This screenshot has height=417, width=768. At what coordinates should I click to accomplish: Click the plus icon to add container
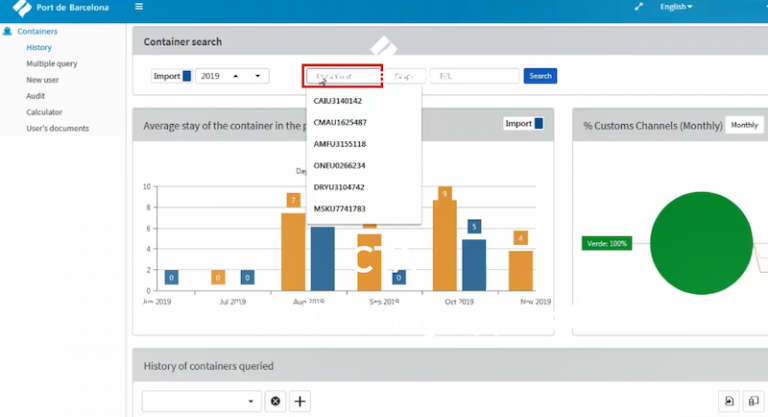click(x=300, y=401)
